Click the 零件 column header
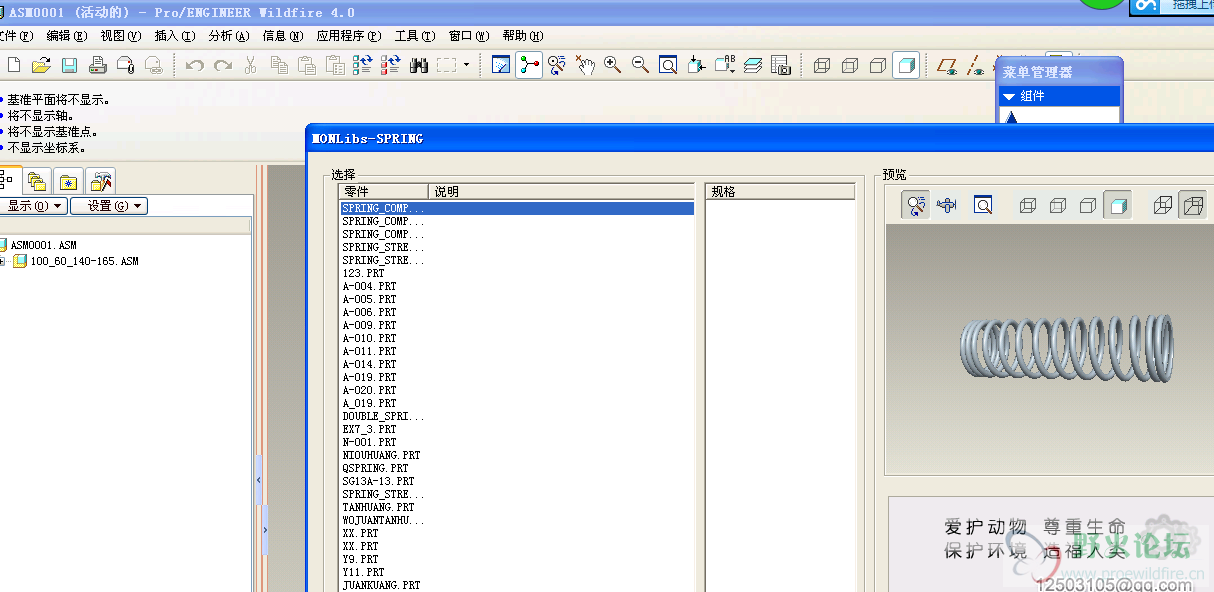This screenshot has height=592, width=1214. [384, 192]
